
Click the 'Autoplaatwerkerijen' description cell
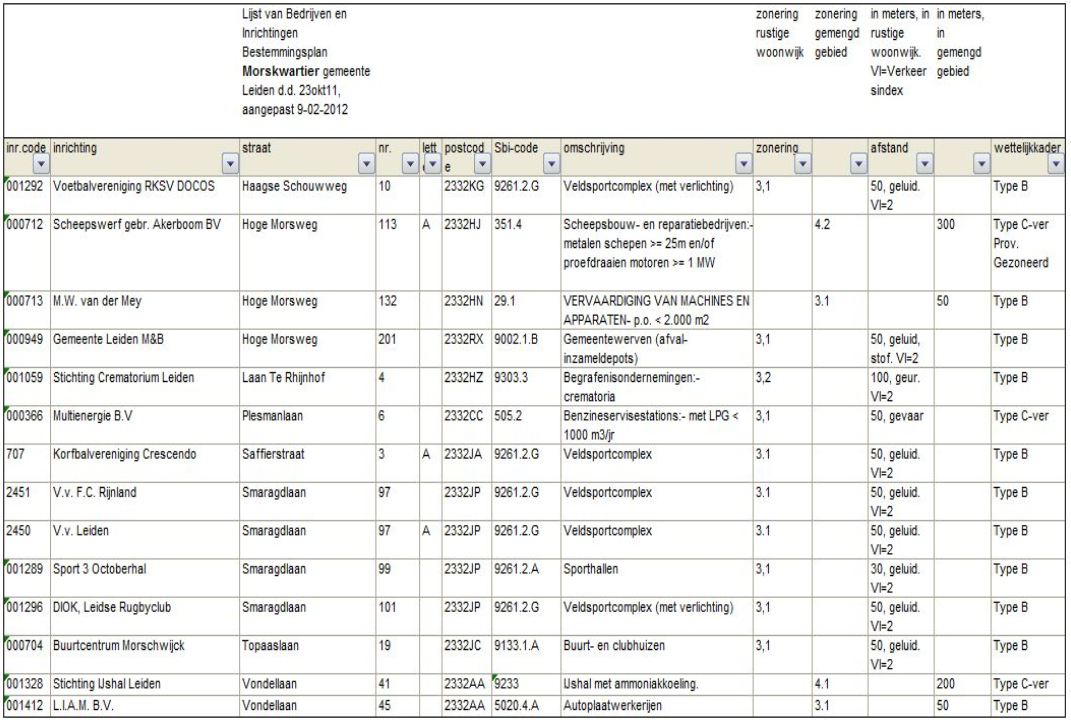click(656, 706)
